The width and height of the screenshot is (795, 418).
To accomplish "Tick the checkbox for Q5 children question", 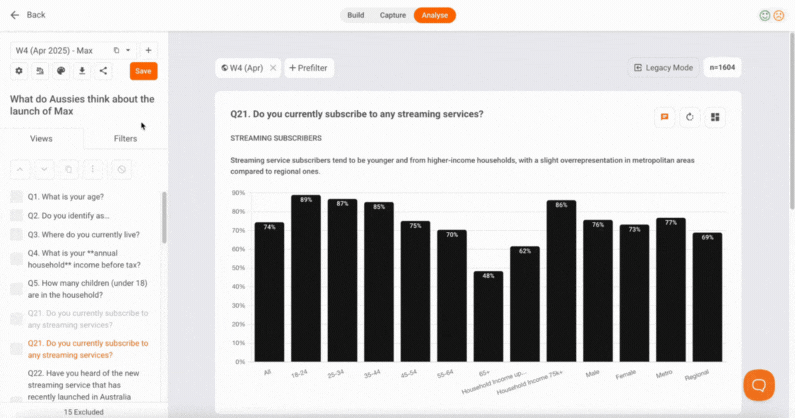I will tap(17, 288).
